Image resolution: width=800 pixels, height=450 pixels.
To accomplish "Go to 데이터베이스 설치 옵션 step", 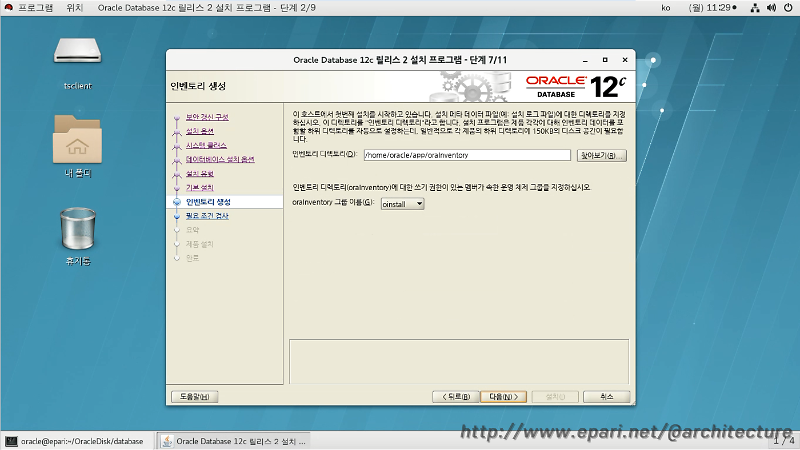I will coord(220,159).
